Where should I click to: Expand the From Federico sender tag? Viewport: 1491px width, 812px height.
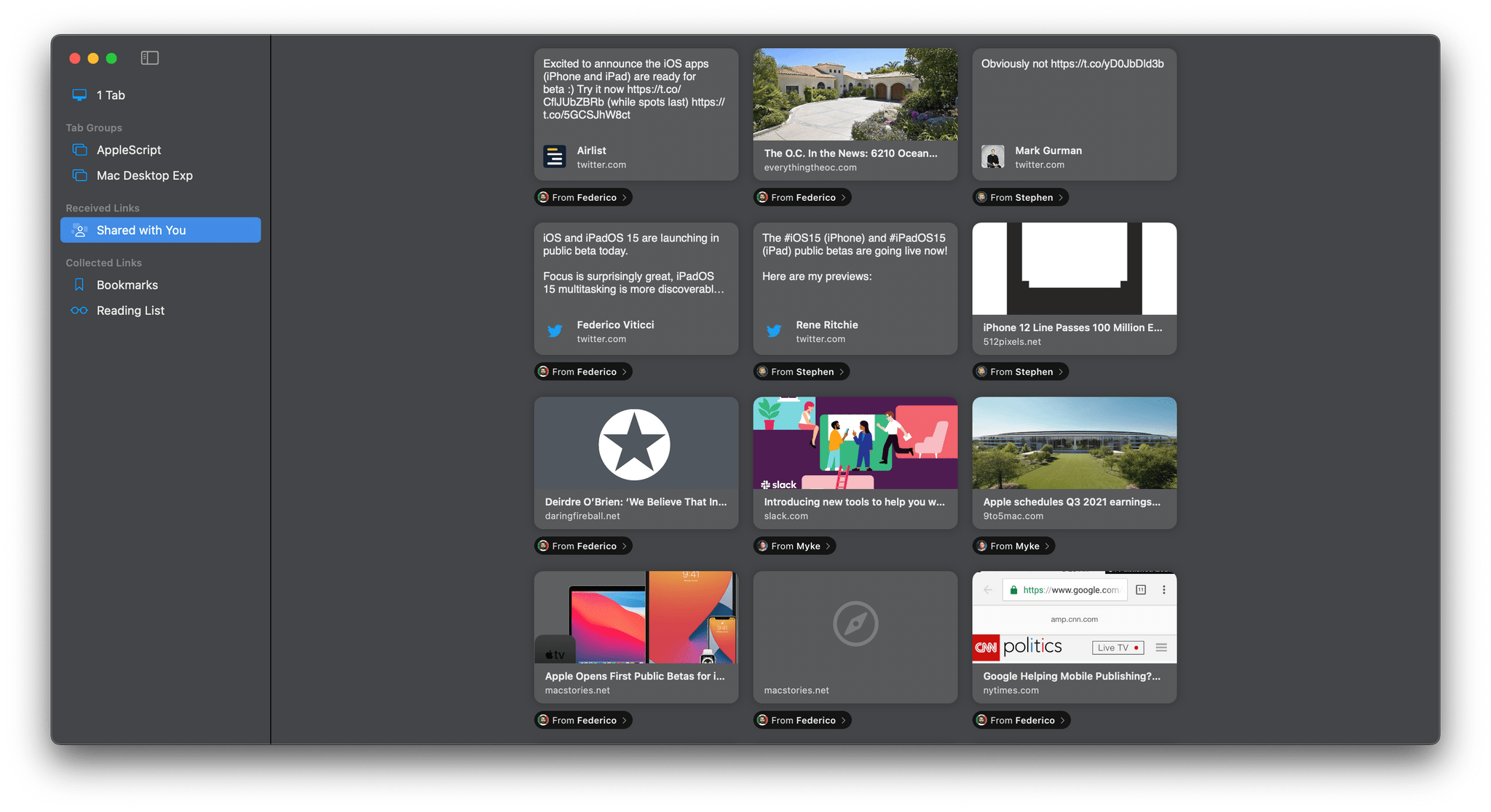626,197
